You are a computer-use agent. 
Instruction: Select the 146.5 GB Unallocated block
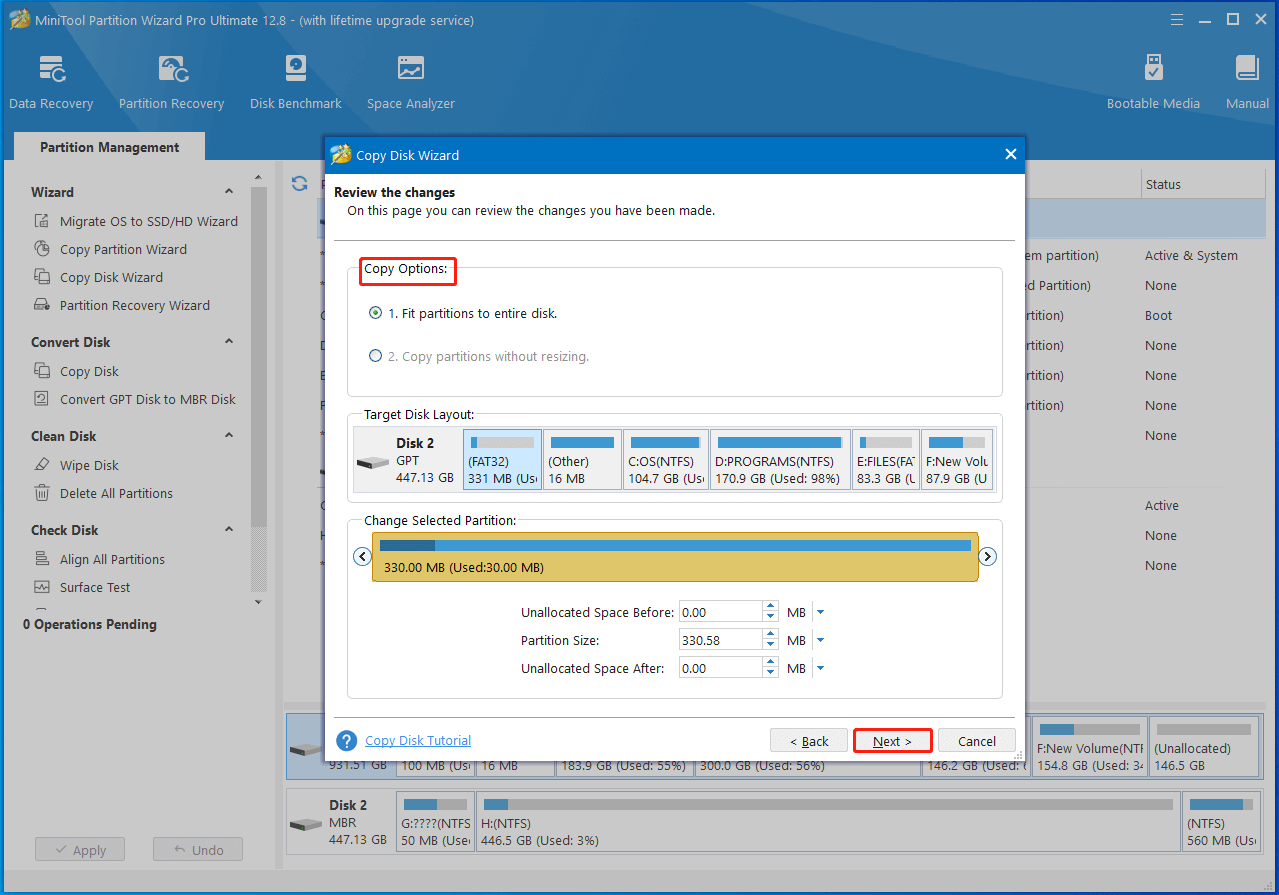[1204, 747]
